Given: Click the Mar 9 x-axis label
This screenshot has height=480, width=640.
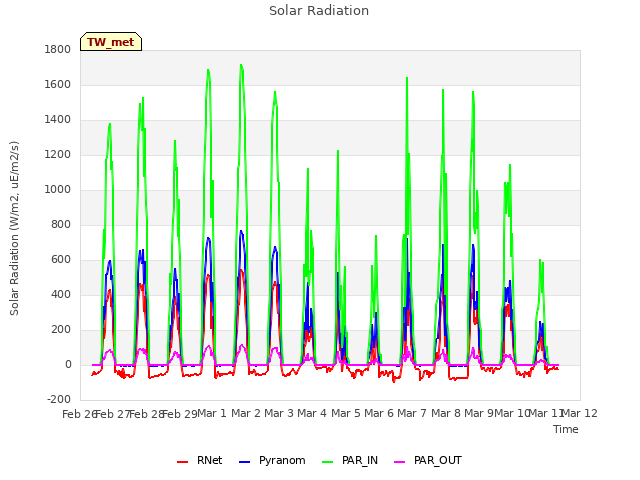Looking at the screenshot, I should coord(479,413).
